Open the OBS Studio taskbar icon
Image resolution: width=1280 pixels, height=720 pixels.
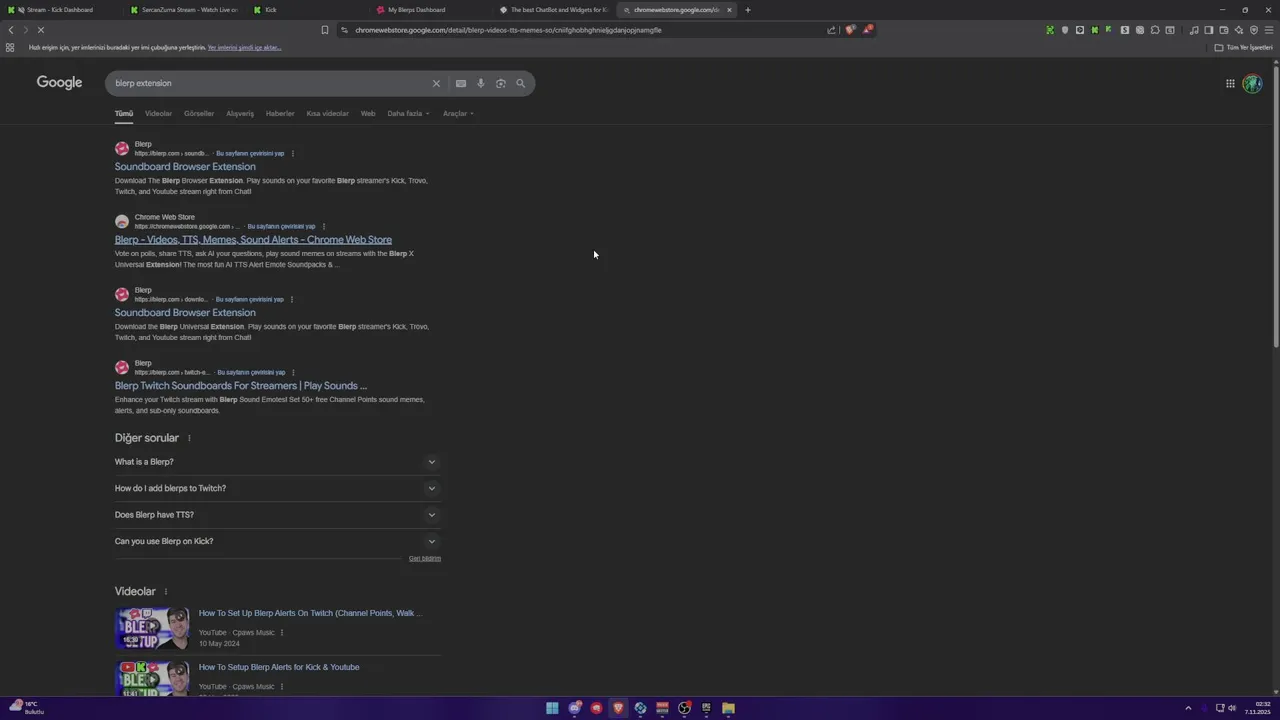(684, 708)
